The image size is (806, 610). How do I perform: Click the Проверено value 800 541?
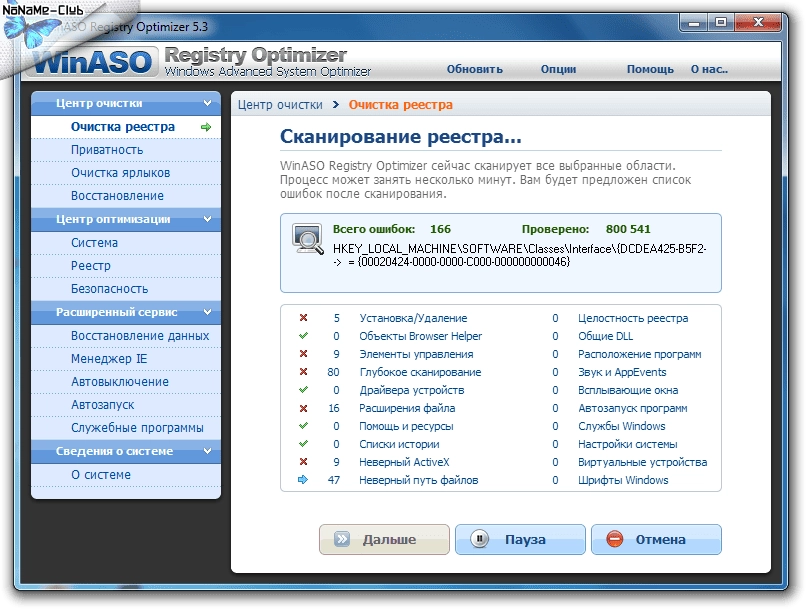point(628,229)
